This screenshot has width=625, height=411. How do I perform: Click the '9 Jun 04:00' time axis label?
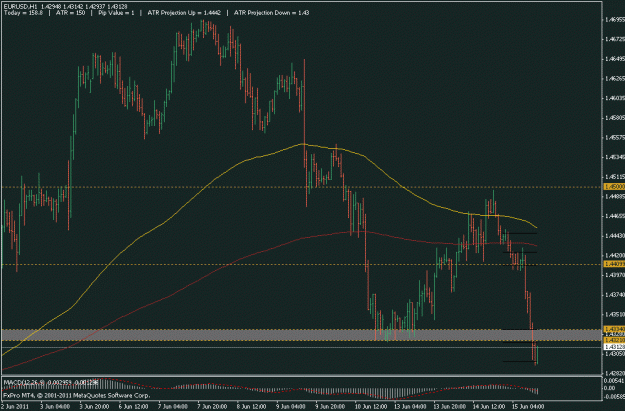[291, 407]
